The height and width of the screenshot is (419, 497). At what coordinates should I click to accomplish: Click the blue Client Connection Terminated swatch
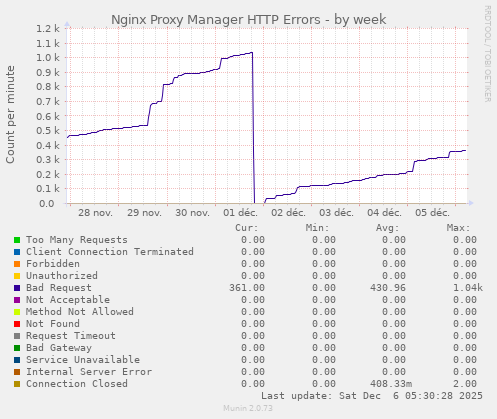coord(17,252)
